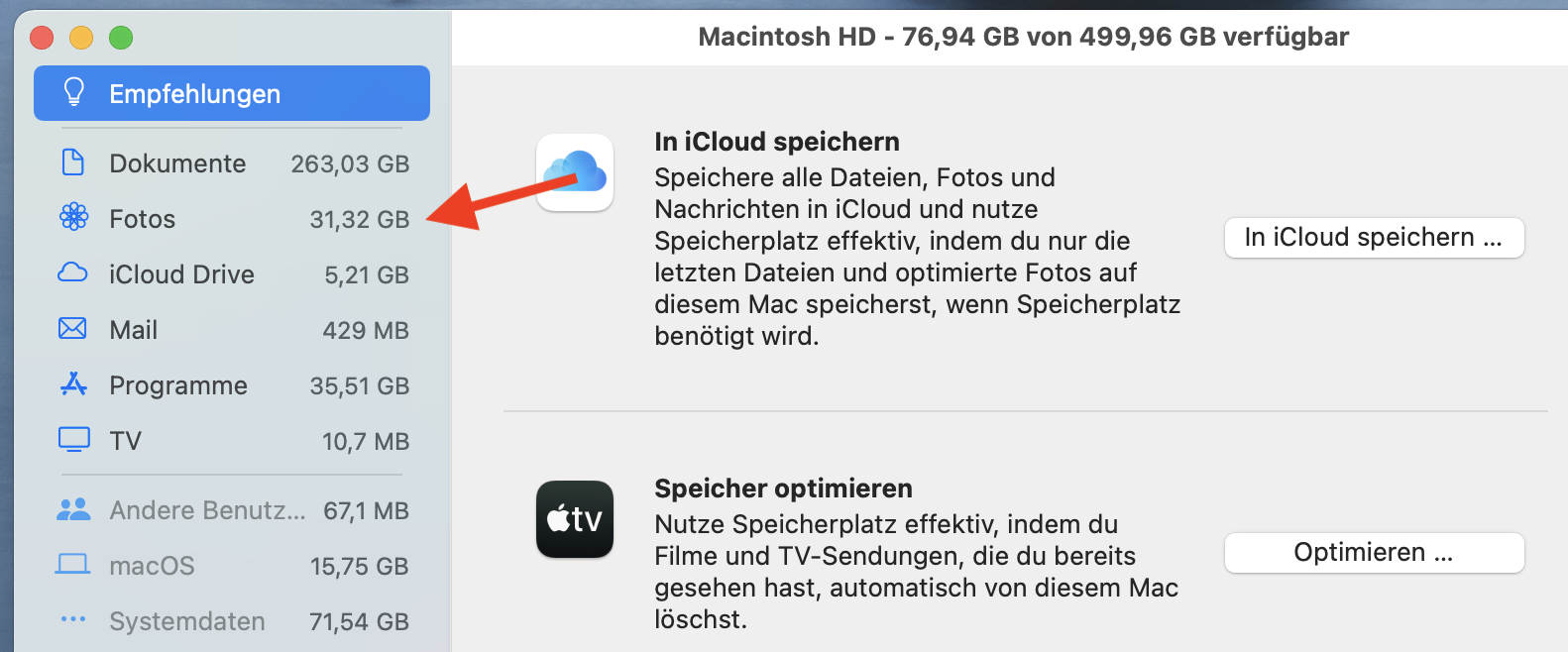Open the Dokumente storage category
The image size is (1568, 652).
pyautogui.click(x=232, y=163)
